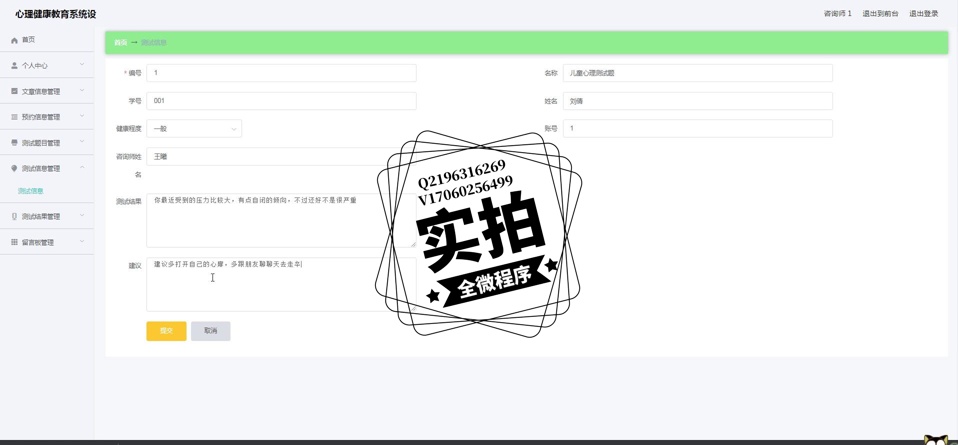Select the 测试信息 submenu item
Screen dimensions: 958x445
pos(31,191)
